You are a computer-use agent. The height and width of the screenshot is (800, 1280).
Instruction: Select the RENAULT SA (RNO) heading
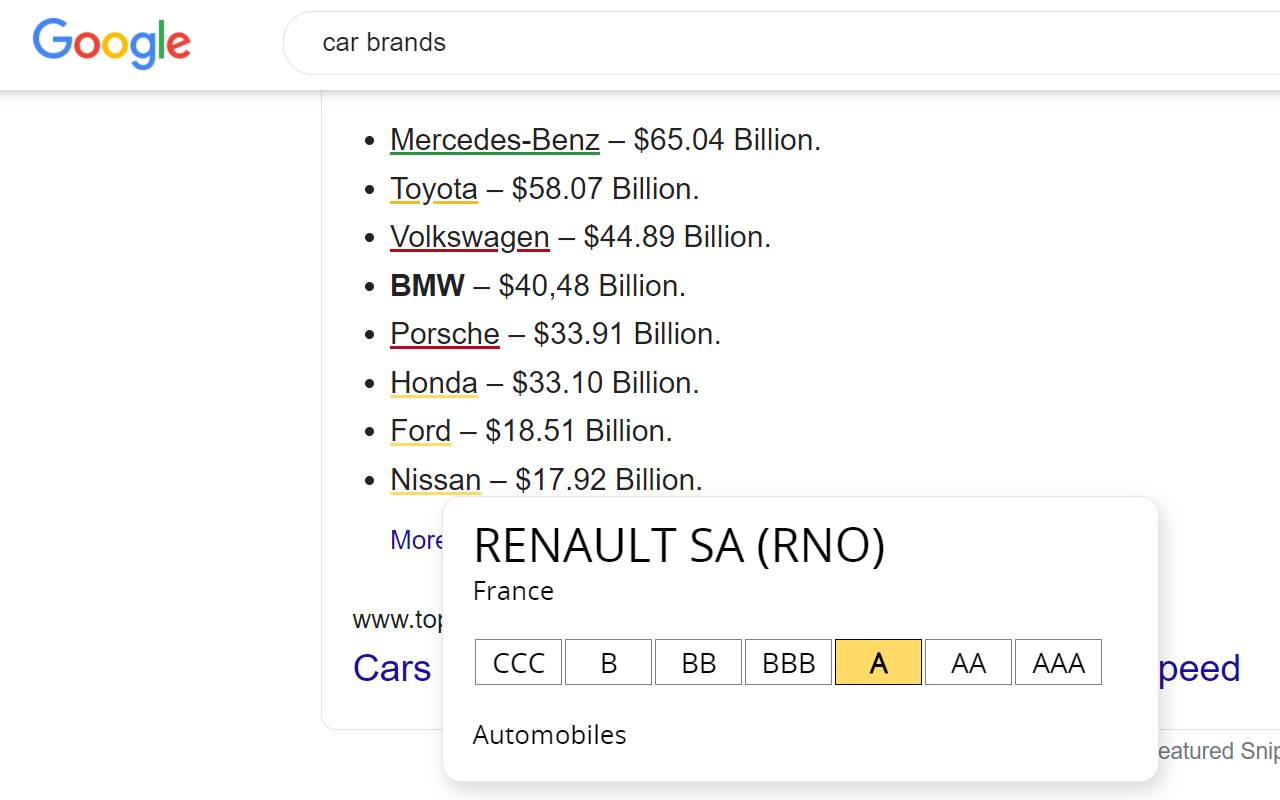point(680,546)
